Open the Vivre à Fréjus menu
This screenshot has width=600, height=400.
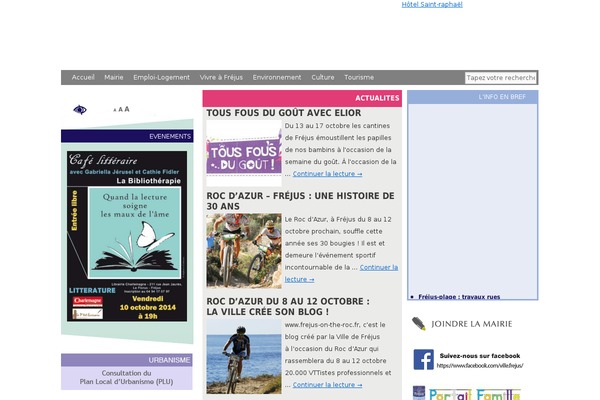tap(221, 77)
